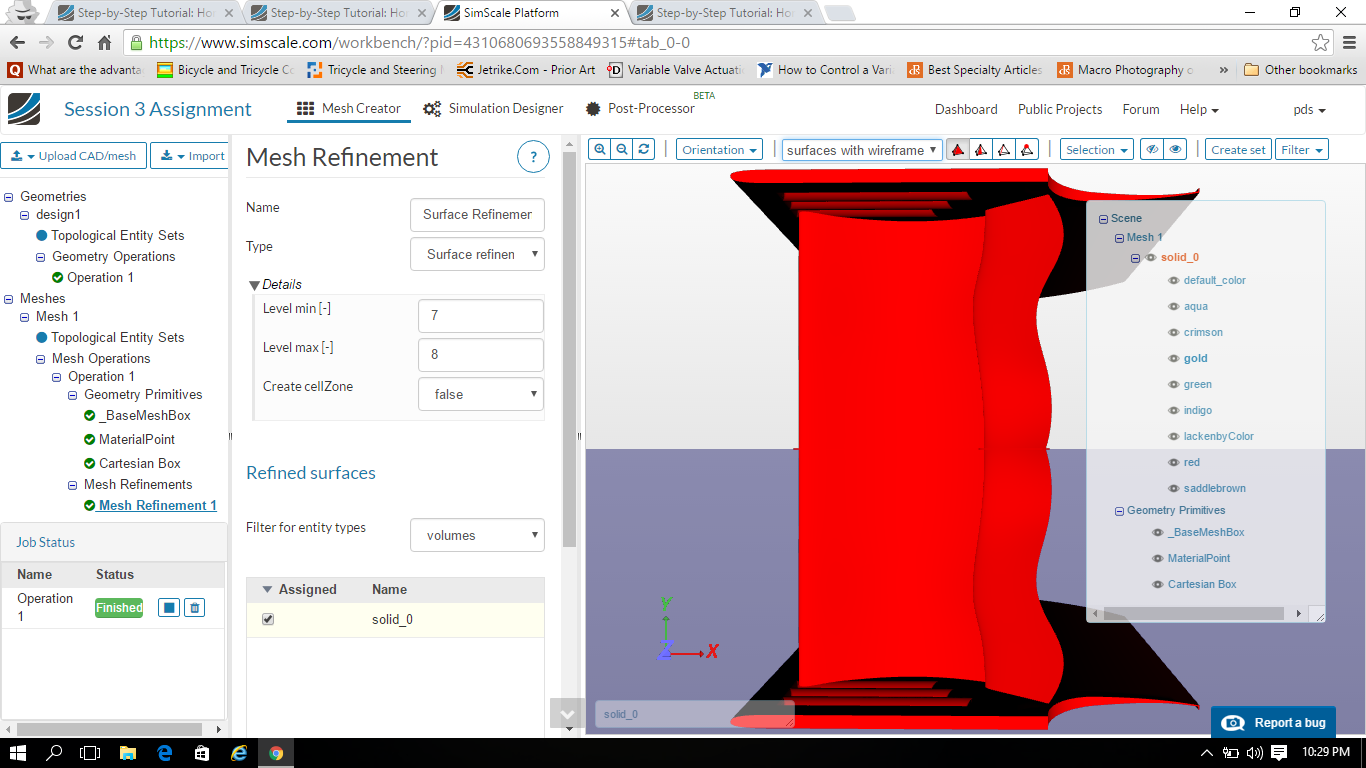Switch to Chrome in the taskbar
This screenshot has height=768, width=1366.
point(276,753)
